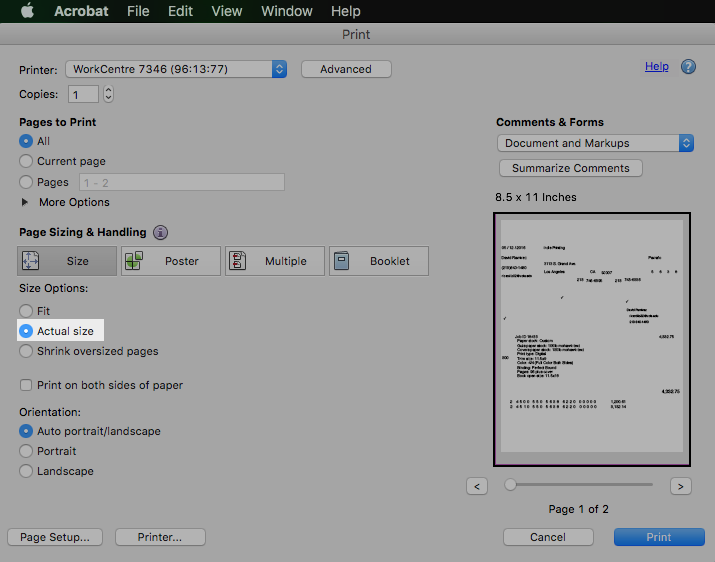Screen dimensions: 715x562
Task: Select Landscape orientation
Action: pos(26,471)
